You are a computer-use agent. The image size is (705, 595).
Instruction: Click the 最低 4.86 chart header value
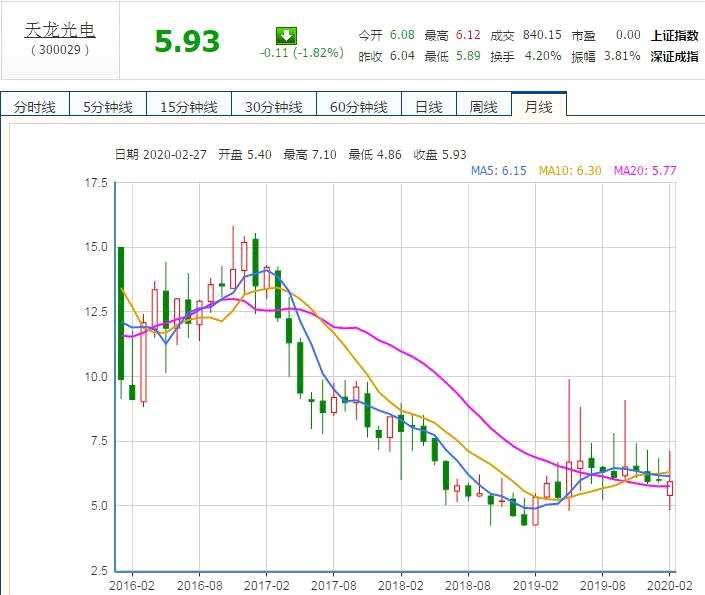(375, 155)
